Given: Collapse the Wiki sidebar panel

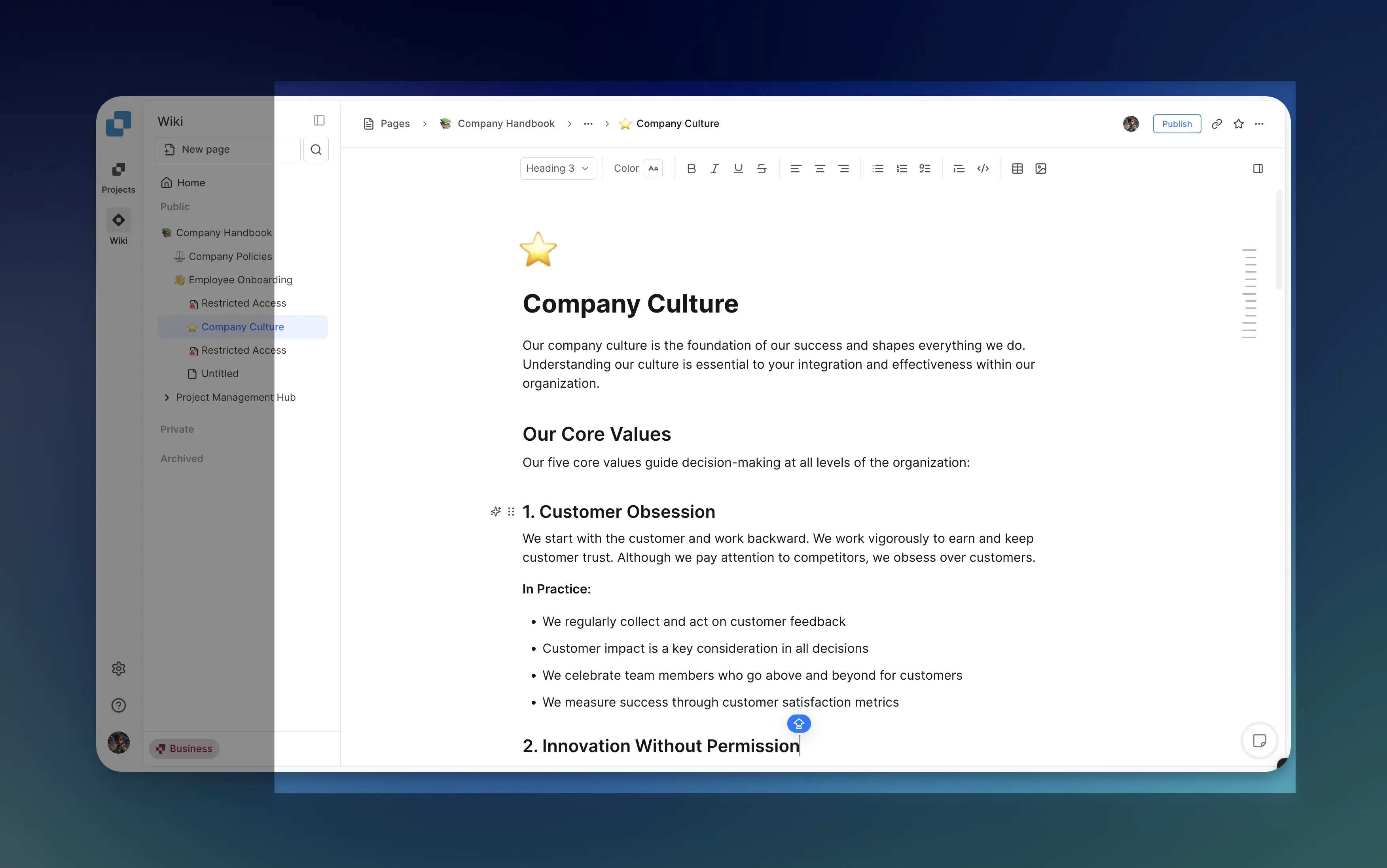Looking at the screenshot, I should [x=319, y=121].
